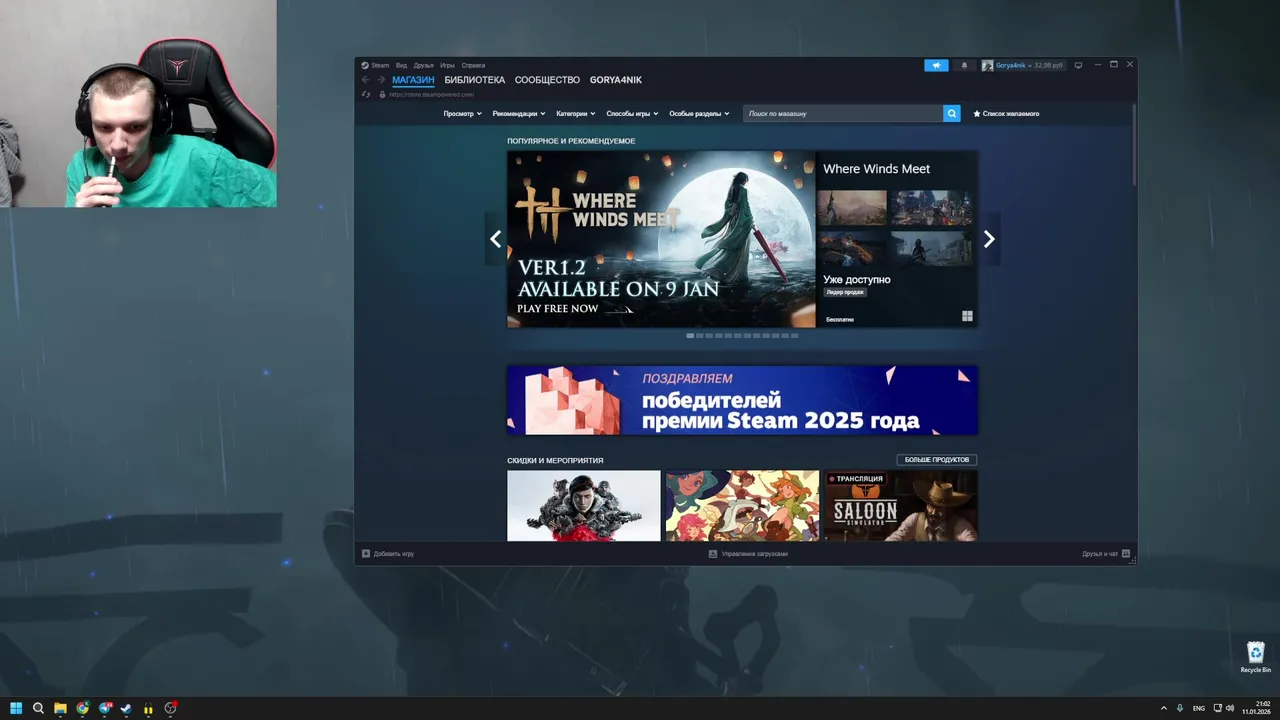Click the Windows platform icon on featured card

(x=967, y=316)
